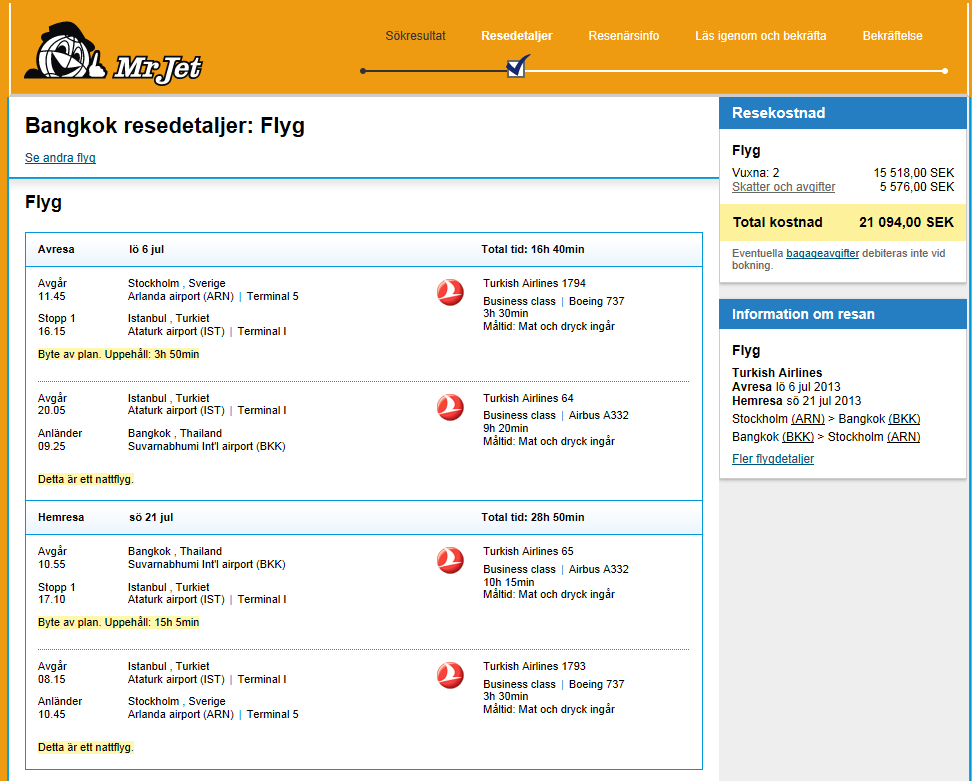
Task: Click the Se andra flyg link
Action: click(60, 158)
